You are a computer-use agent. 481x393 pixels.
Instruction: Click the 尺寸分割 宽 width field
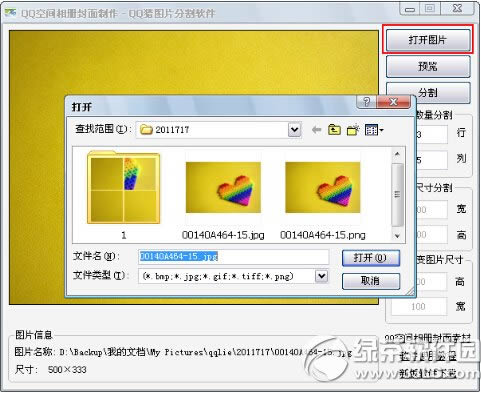tap(431, 210)
